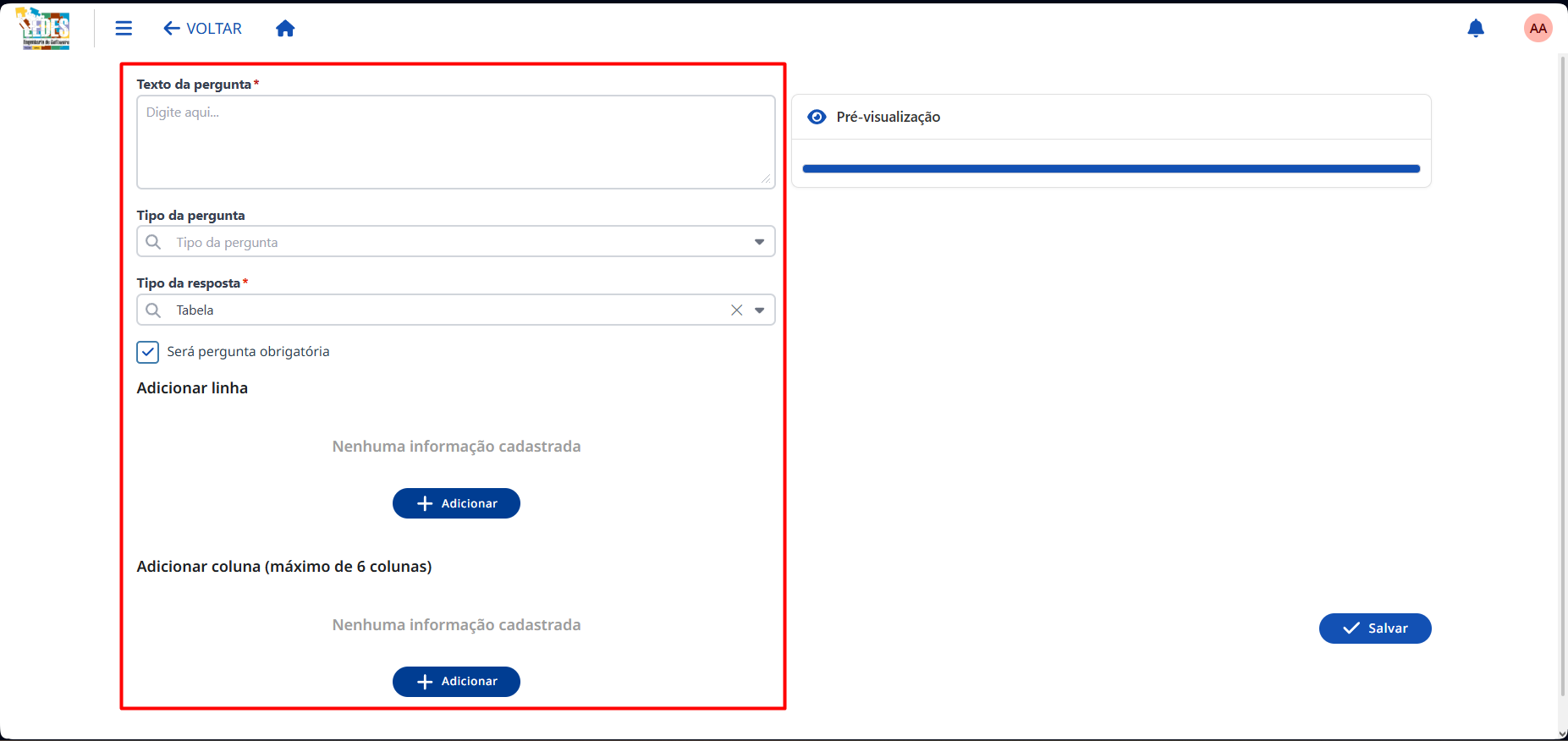Expand the Tipo da resposta dropdown arrow
Screen dimensions: 1568x741
pos(759,310)
